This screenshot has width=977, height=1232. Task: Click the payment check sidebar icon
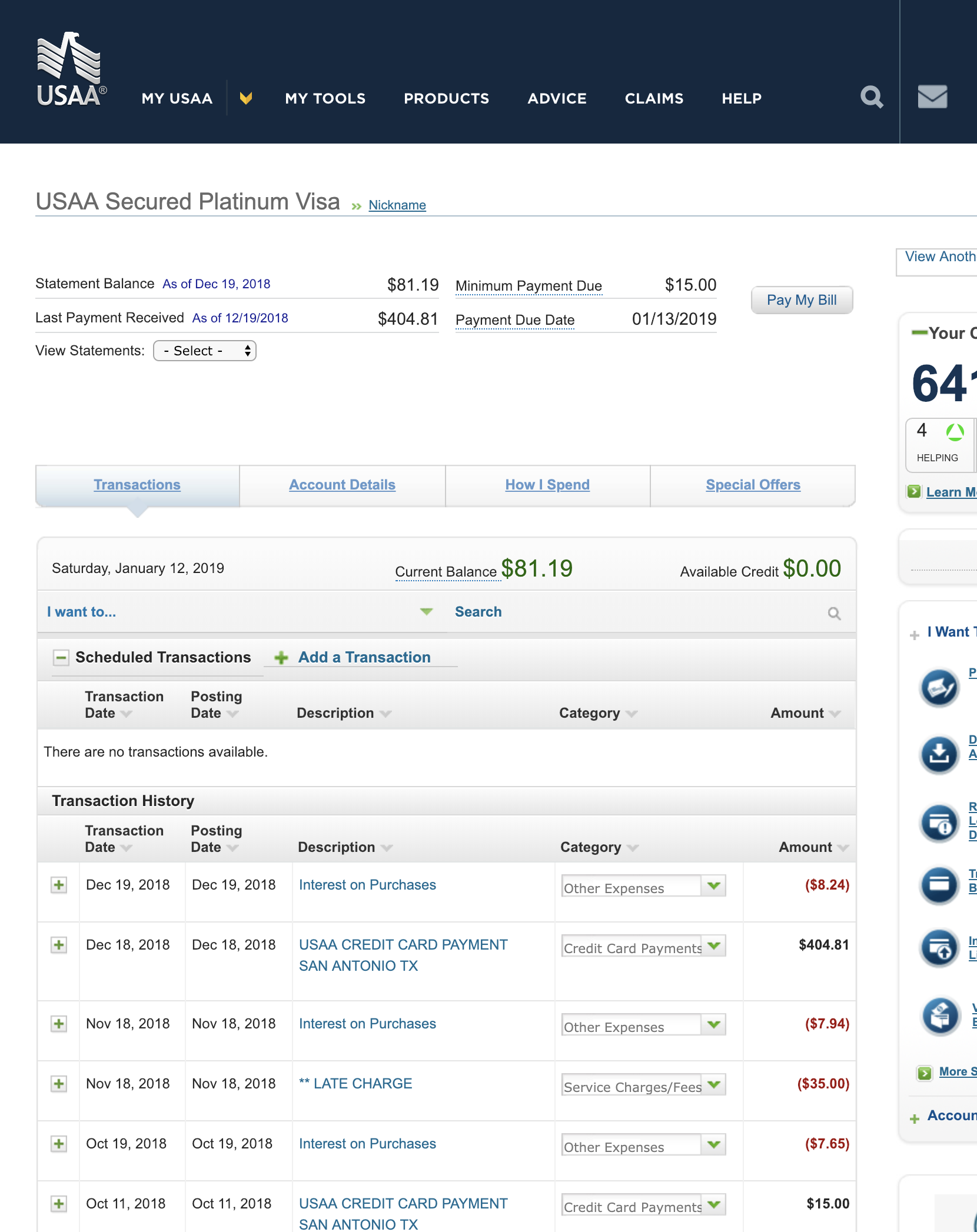point(939,687)
